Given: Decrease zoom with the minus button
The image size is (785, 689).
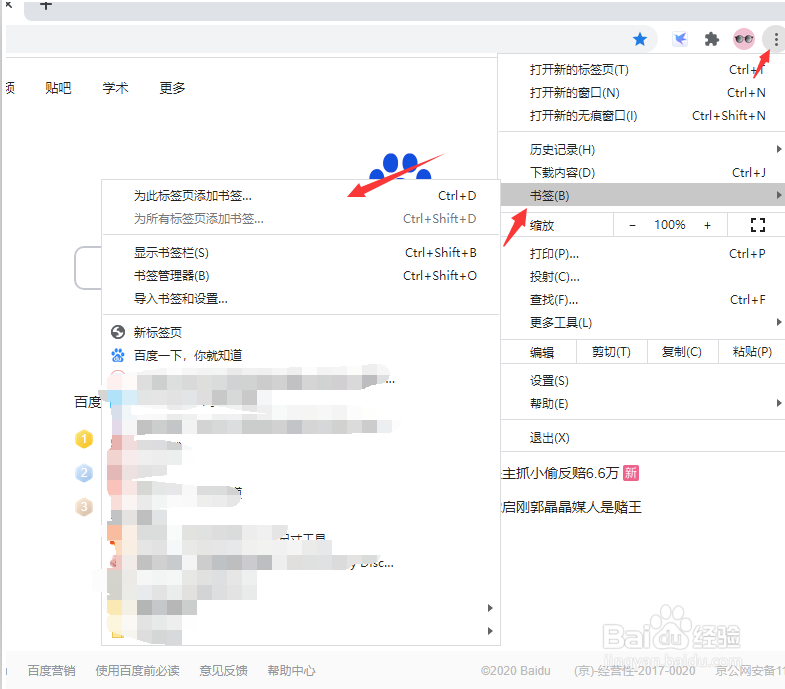Looking at the screenshot, I should 632,225.
